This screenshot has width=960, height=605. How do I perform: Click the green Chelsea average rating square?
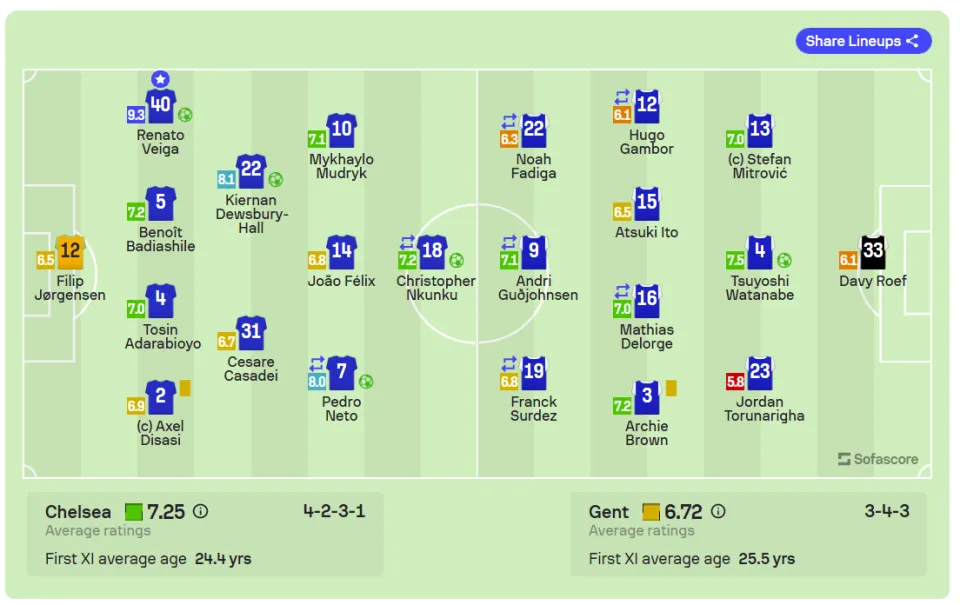coord(133,511)
